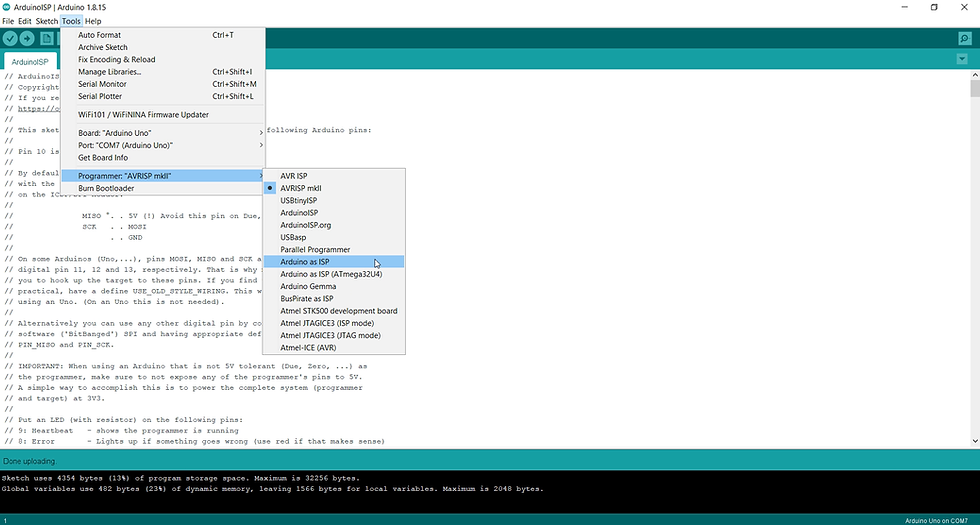Launch Serial Monitor from Tools menu
Image resolution: width=980 pixels, height=525 pixels.
(162, 84)
